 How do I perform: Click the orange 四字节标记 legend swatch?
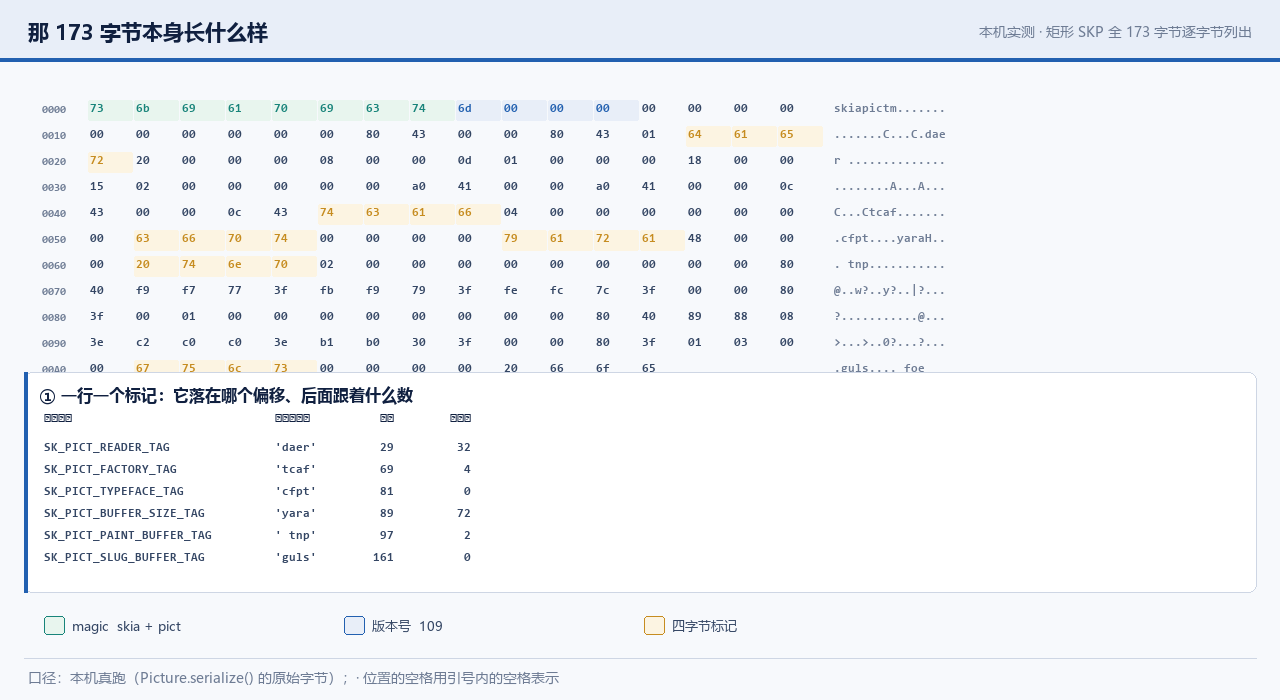654,626
